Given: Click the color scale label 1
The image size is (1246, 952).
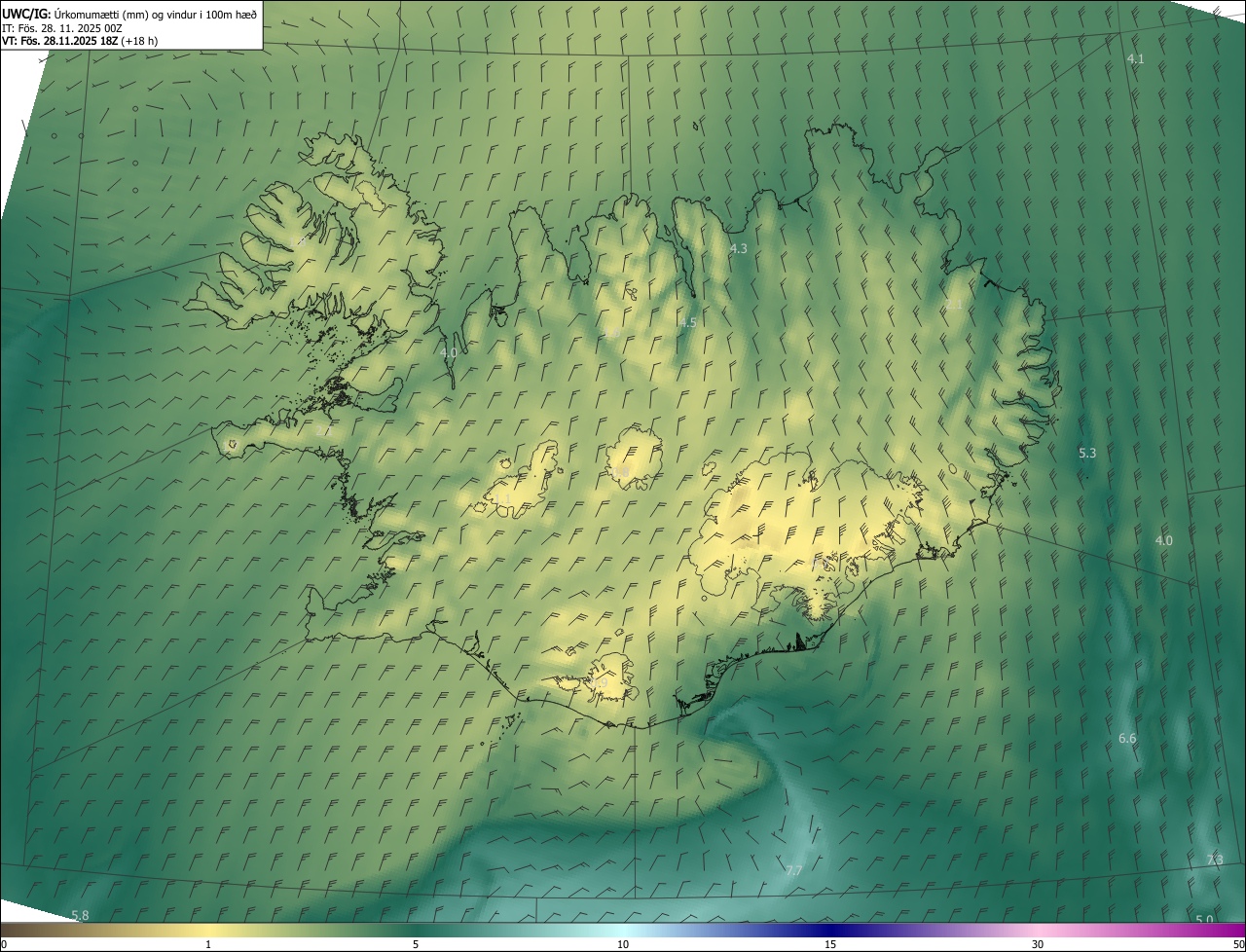Looking at the screenshot, I should coord(208,945).
